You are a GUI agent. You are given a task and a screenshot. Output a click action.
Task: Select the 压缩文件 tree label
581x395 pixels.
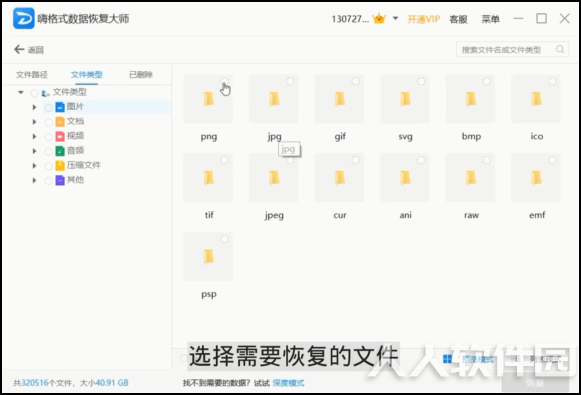84,165
